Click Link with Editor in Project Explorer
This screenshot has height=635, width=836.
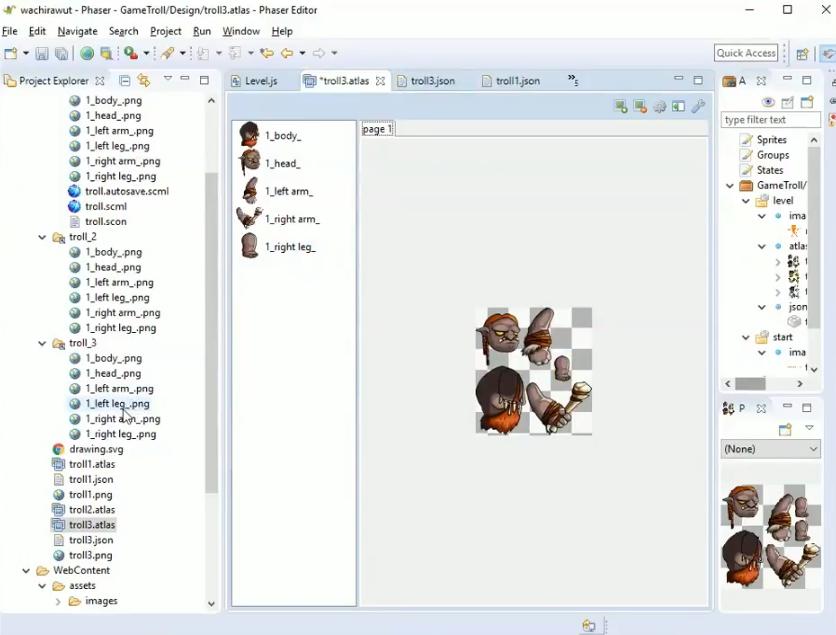(144, 81)
